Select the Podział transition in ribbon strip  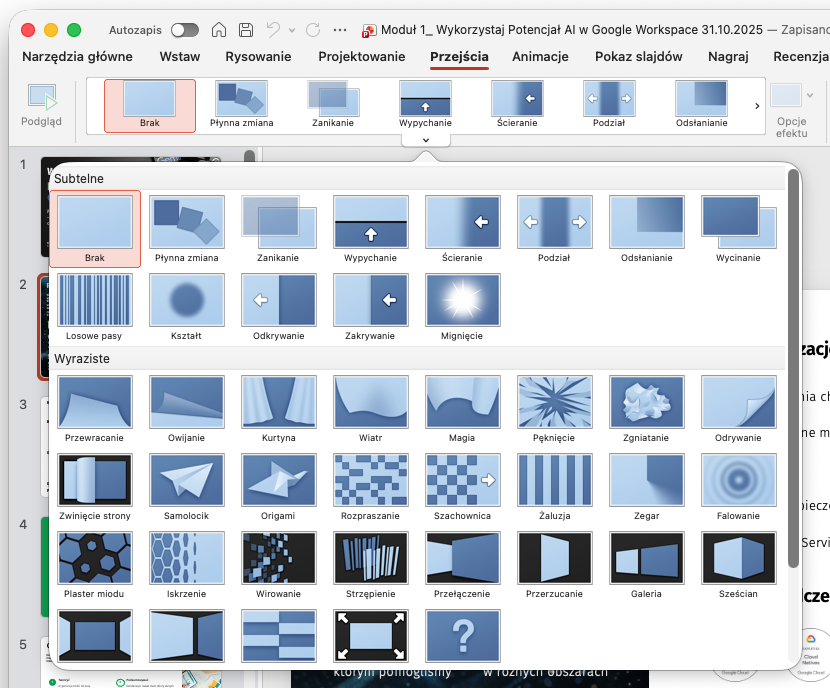point(609,105)
